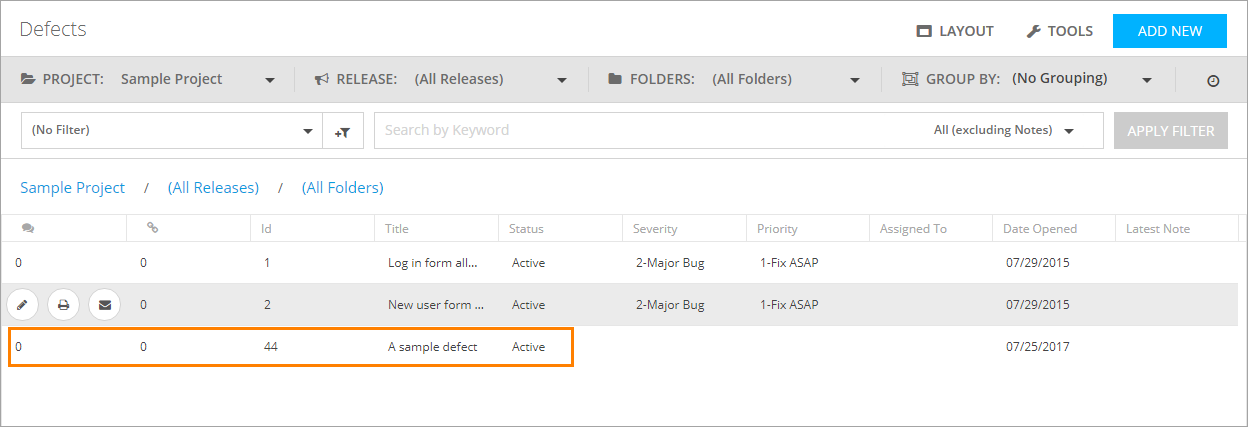1248x427 pixels.
Task: Follow the Sample Project breadcrumb link
Action: tap(73, 188)
